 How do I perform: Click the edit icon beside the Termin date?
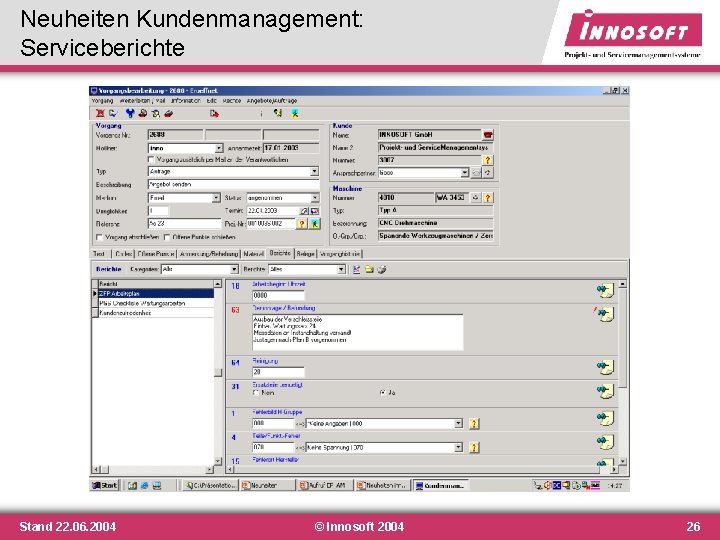click(x=304, y=211)
